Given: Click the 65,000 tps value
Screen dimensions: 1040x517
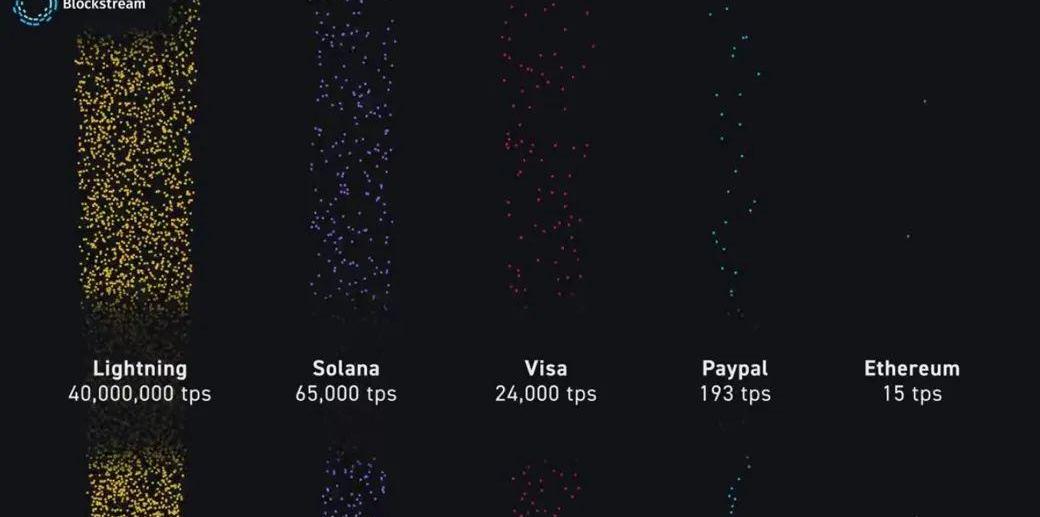Looking at the screenshot, I should 346,393.
